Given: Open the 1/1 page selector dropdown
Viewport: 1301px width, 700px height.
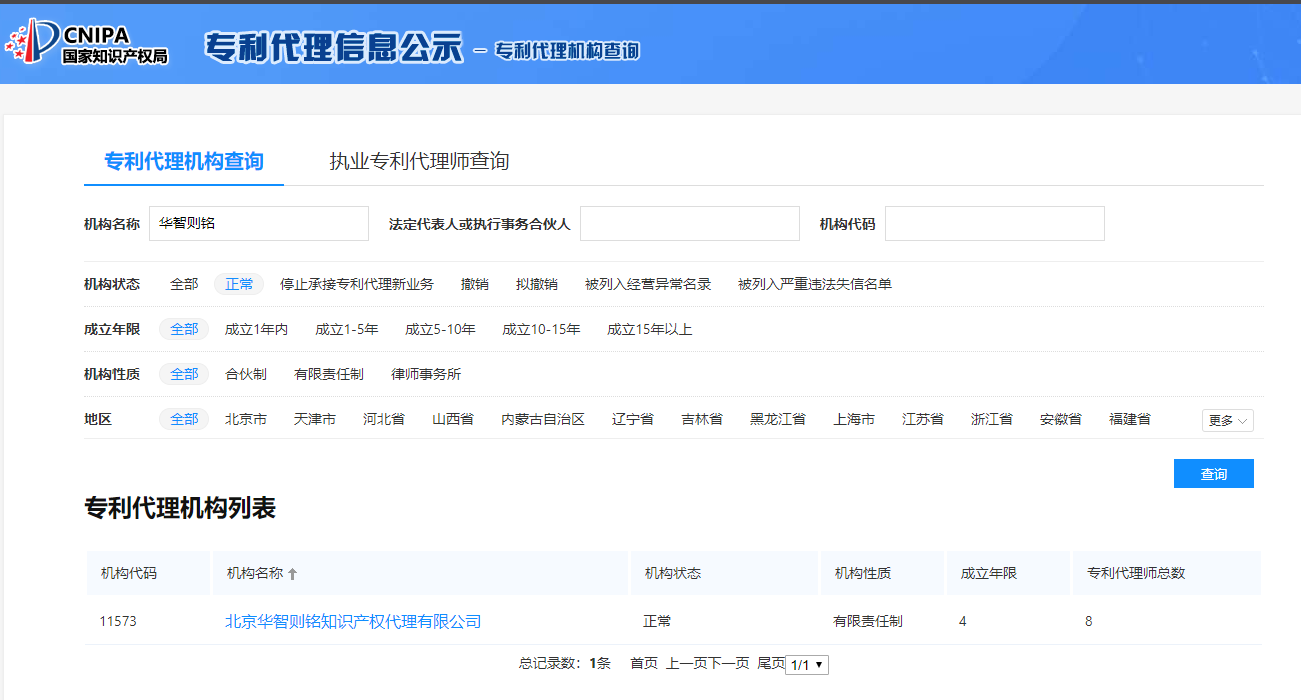Looking at the screenshot, I should 807,664.
